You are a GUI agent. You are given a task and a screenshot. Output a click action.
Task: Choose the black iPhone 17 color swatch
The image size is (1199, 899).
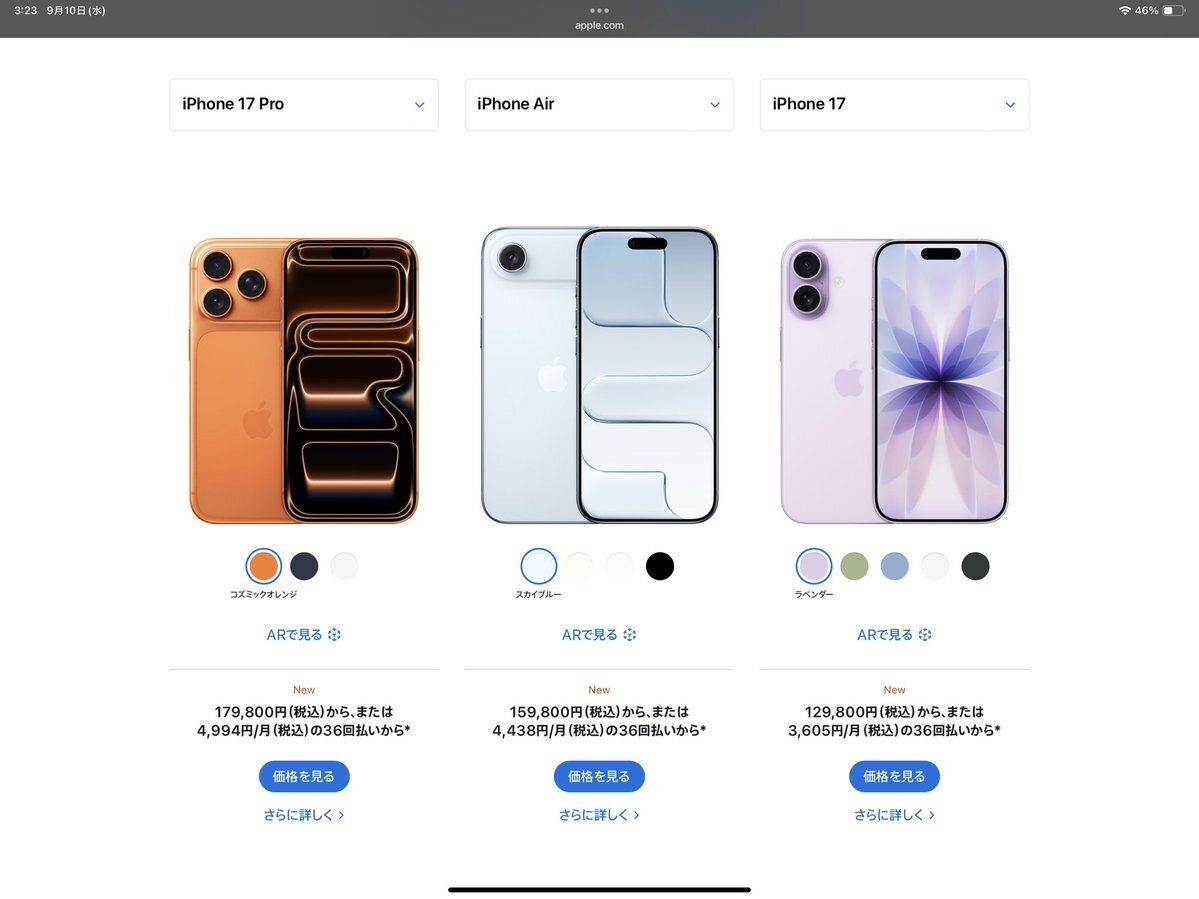975,566
